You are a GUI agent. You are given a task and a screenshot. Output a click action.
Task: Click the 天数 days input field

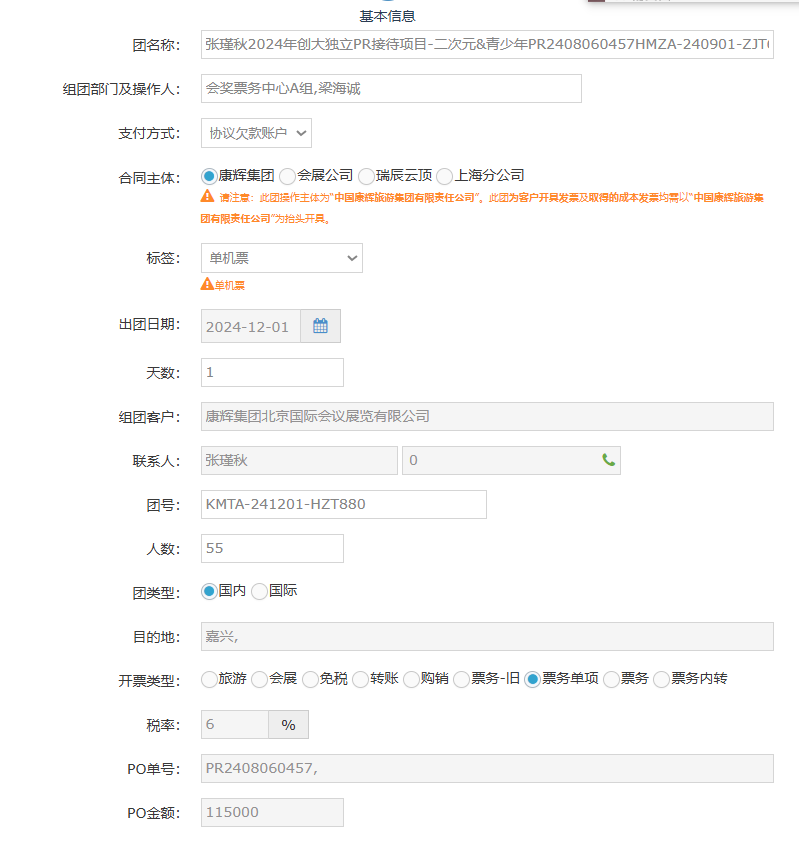[x=272, y=373]
